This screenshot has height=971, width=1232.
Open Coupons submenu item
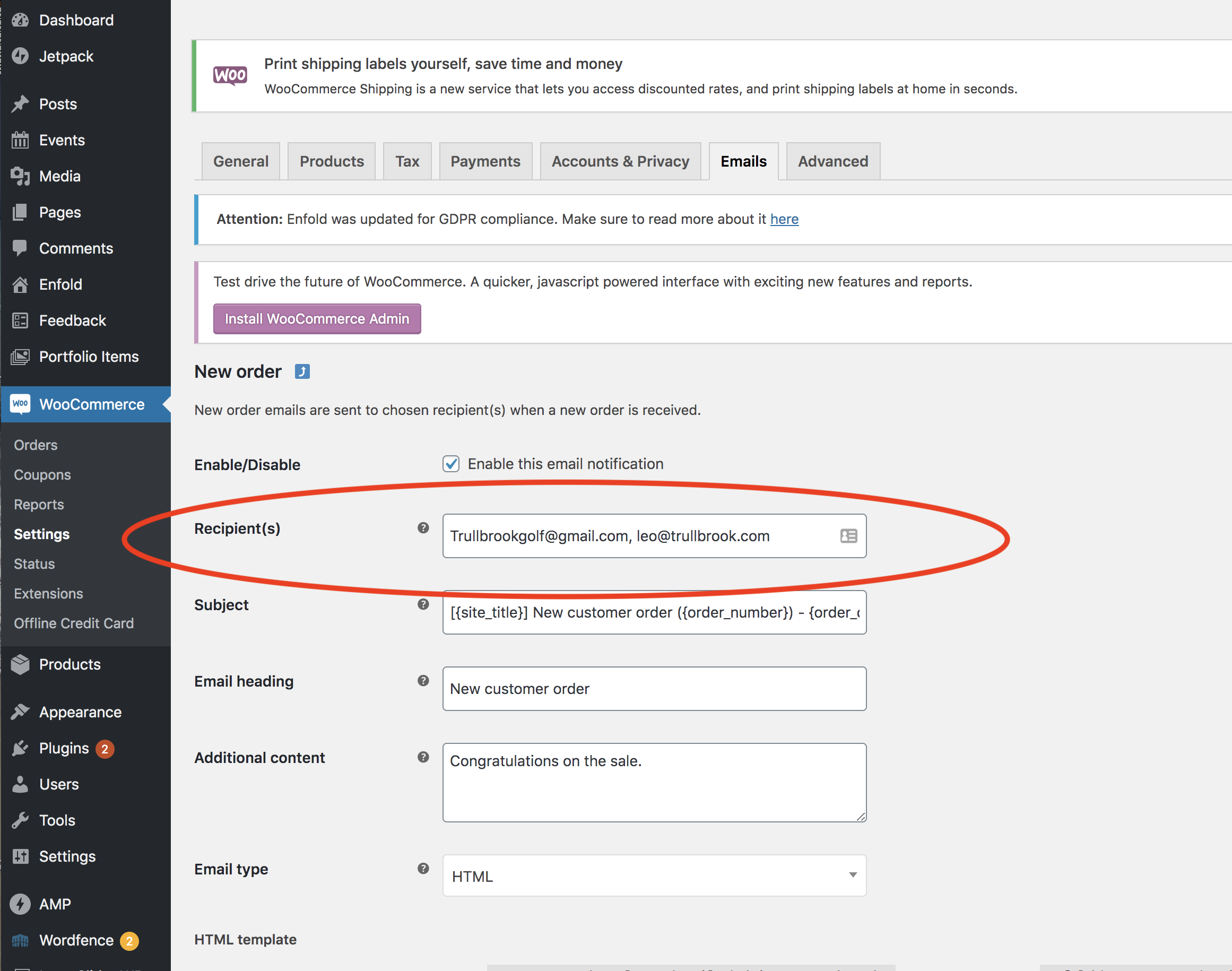pyautogui.click(x=42, y=474)
